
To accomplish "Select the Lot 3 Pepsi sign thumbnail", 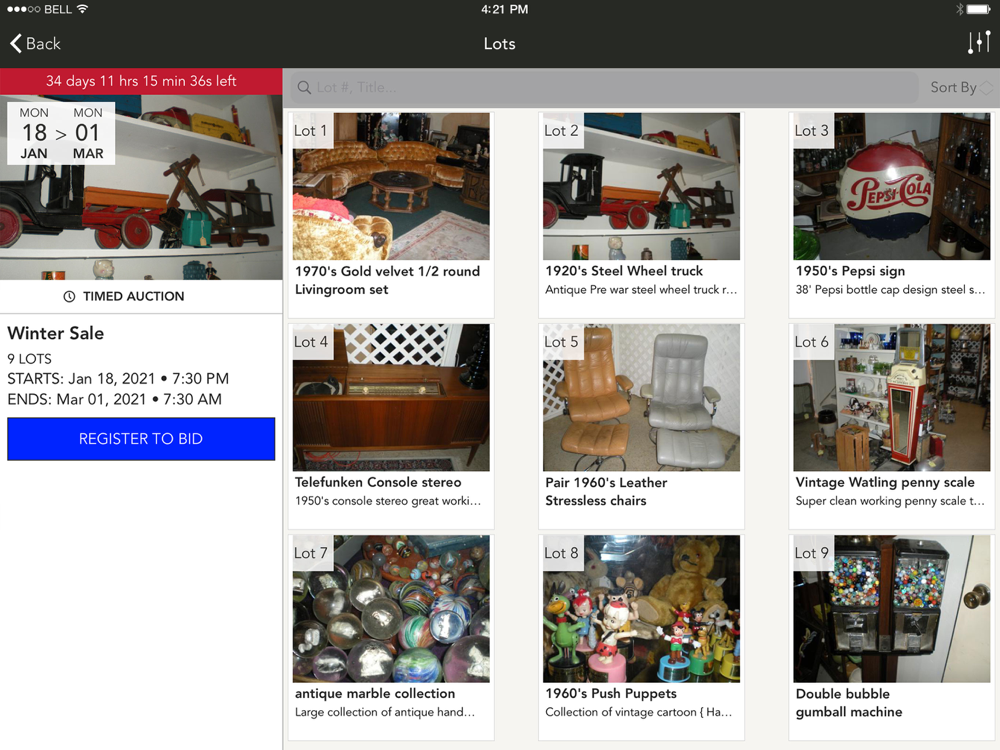I will point(892,186).
